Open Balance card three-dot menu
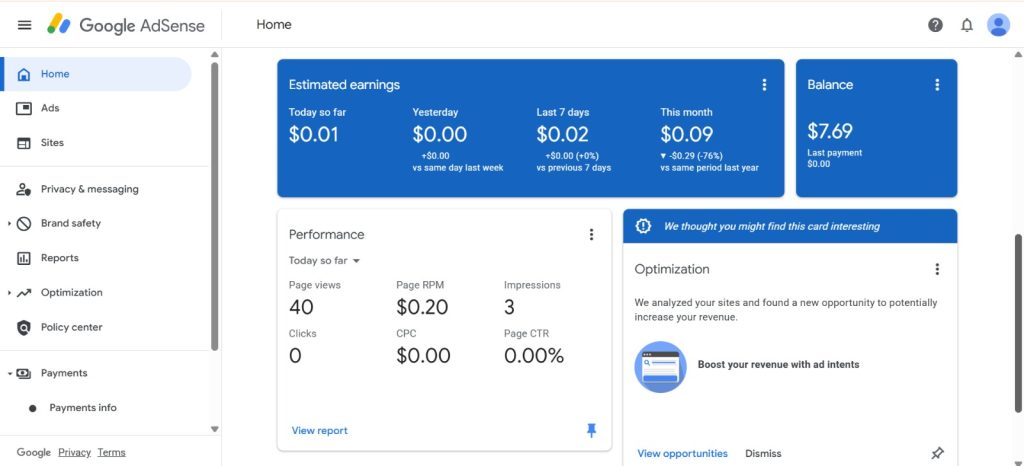 [937, 85]
